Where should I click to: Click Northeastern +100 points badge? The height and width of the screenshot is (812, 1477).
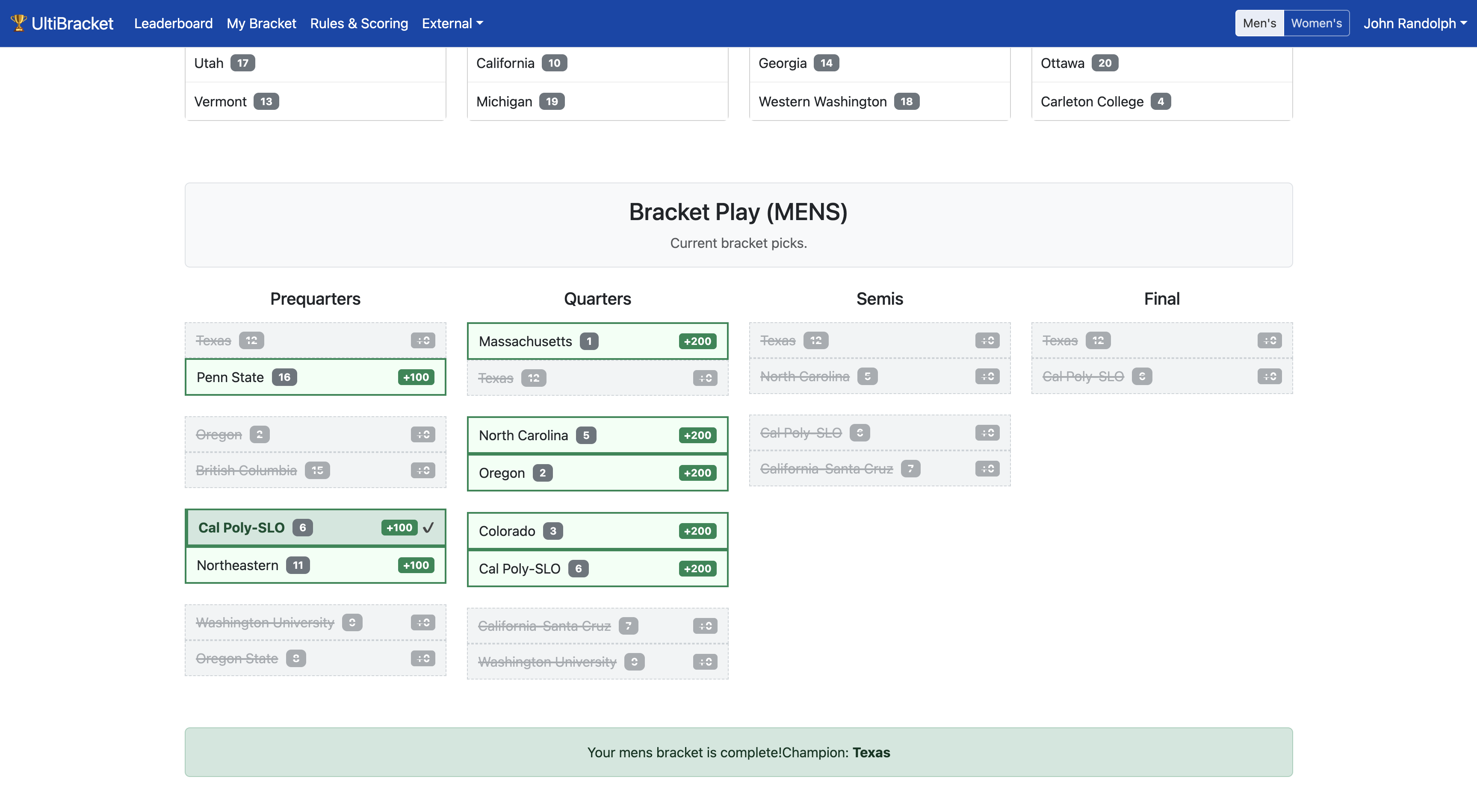point(416,565)
